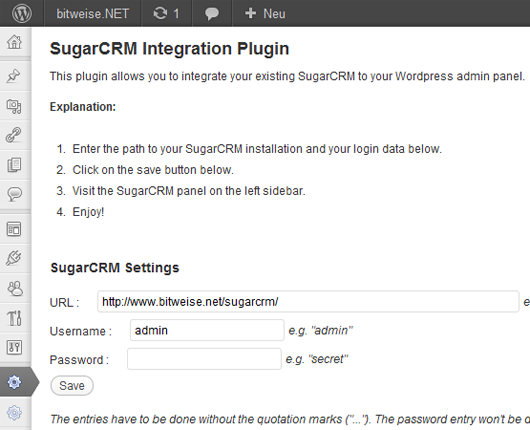Open the Plugins plug icon
This screenshot has width=530, height=430.
coord(14,258)
